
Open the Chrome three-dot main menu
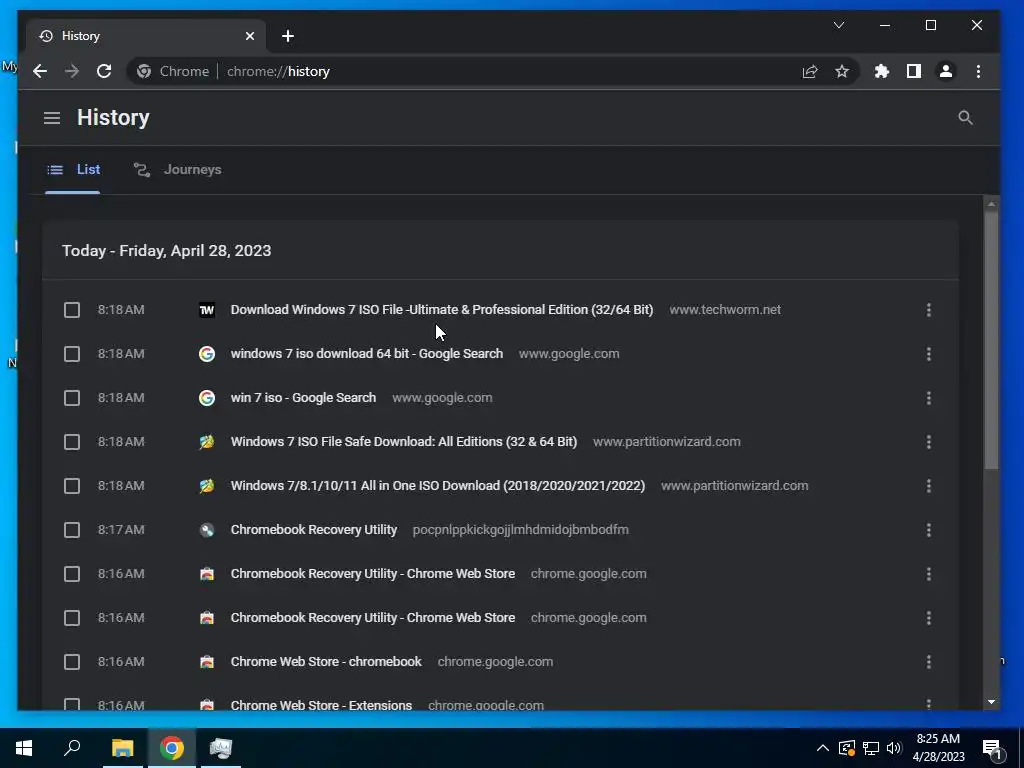click(x=978, y=71)
